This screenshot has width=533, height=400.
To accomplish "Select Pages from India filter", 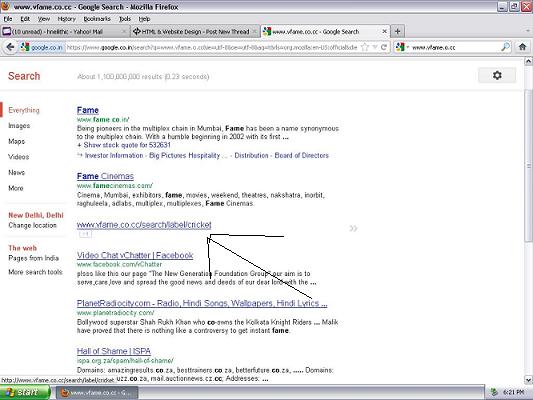I will 33,258.
